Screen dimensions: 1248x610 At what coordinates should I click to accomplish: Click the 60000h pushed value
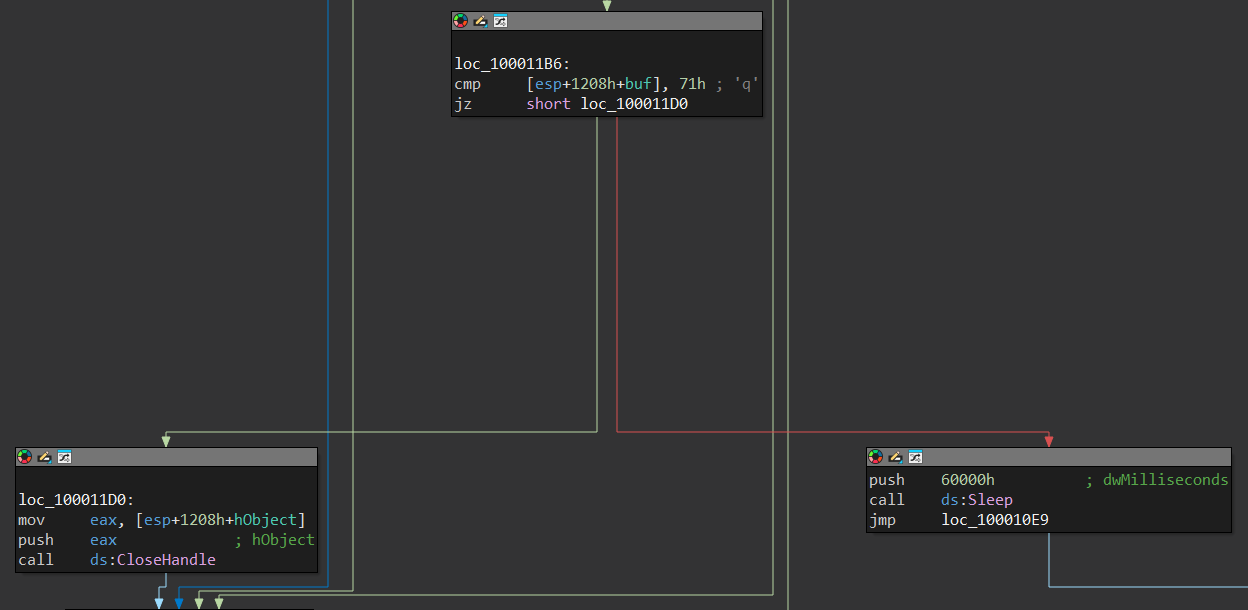968,480
